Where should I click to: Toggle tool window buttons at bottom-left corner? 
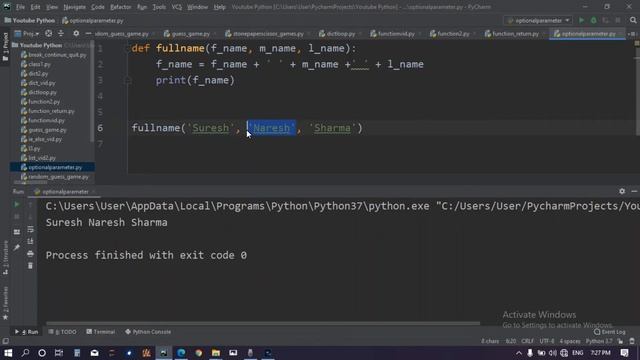click(5, 341)
